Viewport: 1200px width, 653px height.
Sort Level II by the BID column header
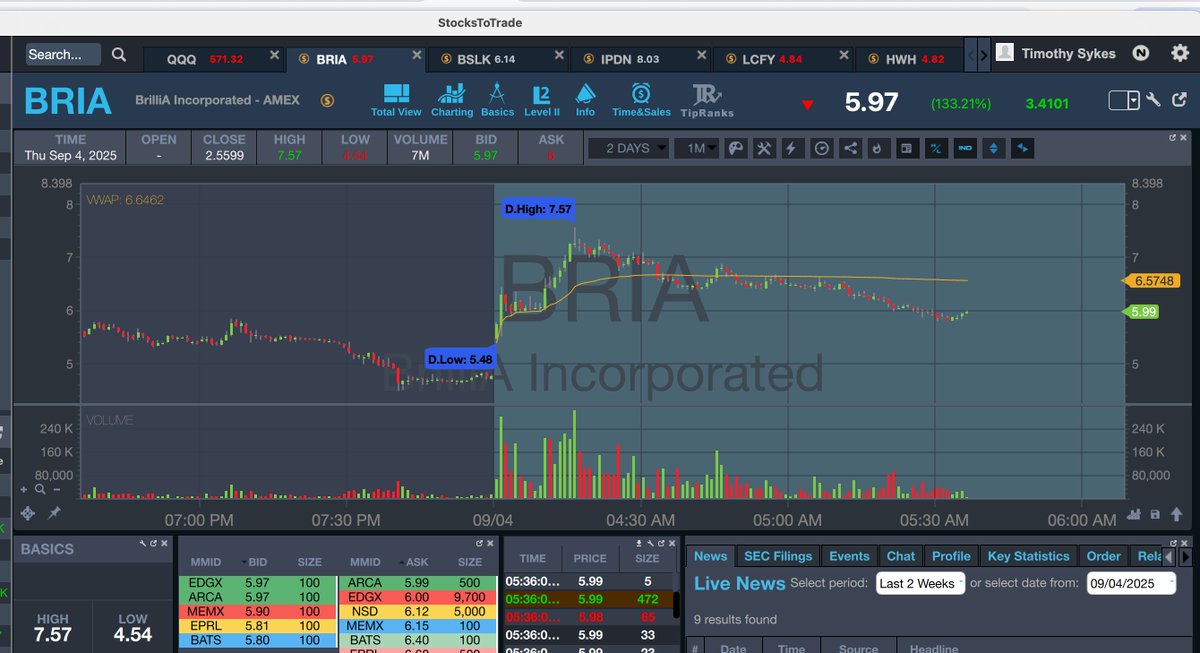pyautogui.click(x=256, y=562)
